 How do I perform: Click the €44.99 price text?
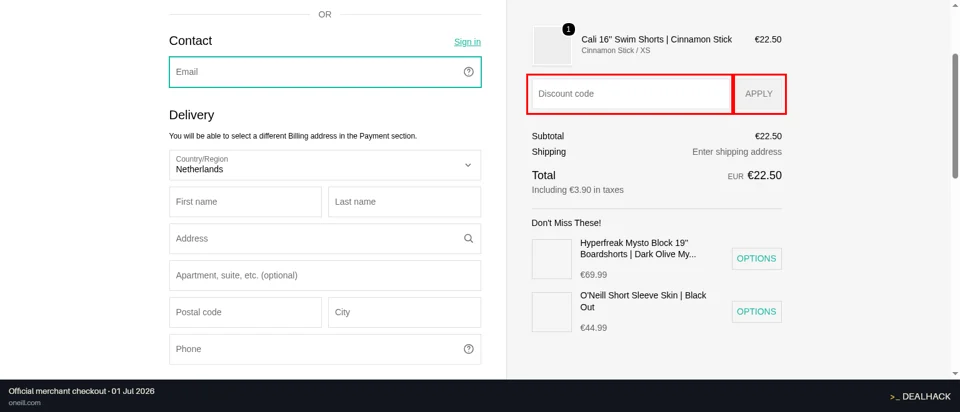(594, 328)
